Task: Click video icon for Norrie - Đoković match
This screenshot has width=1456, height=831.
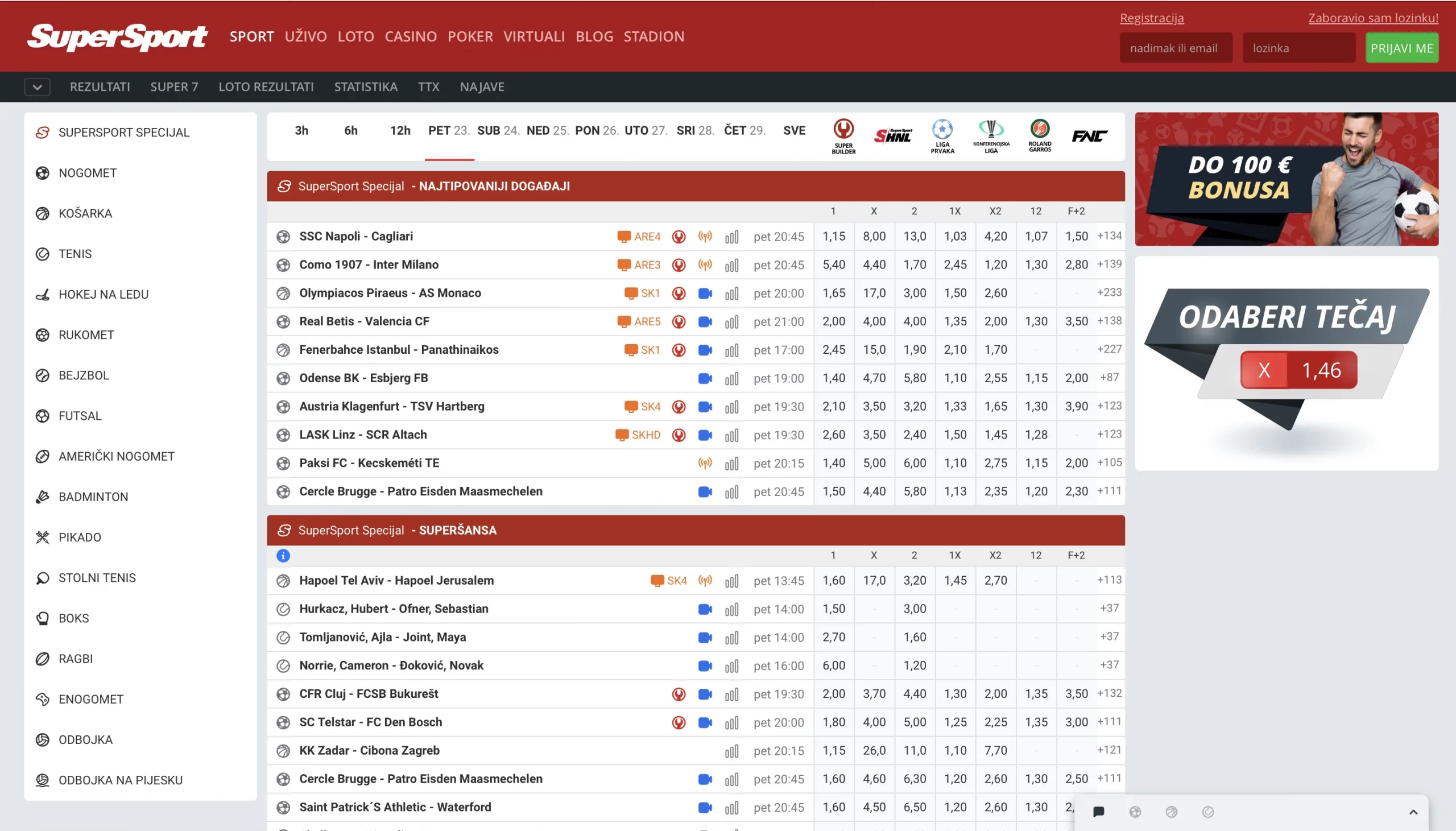Action: 705,666
